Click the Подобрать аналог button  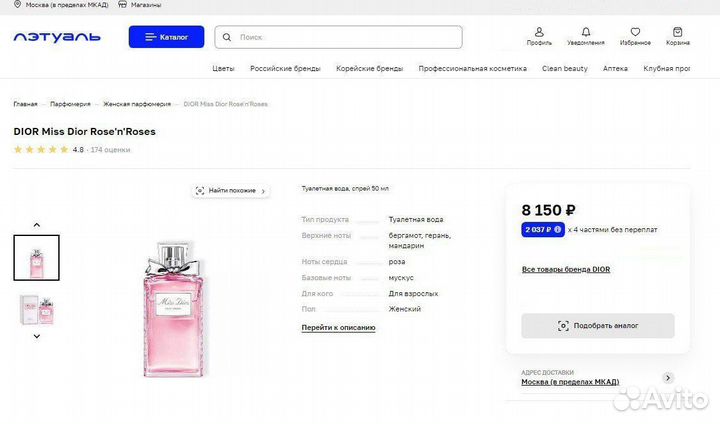tap(598, 326)
